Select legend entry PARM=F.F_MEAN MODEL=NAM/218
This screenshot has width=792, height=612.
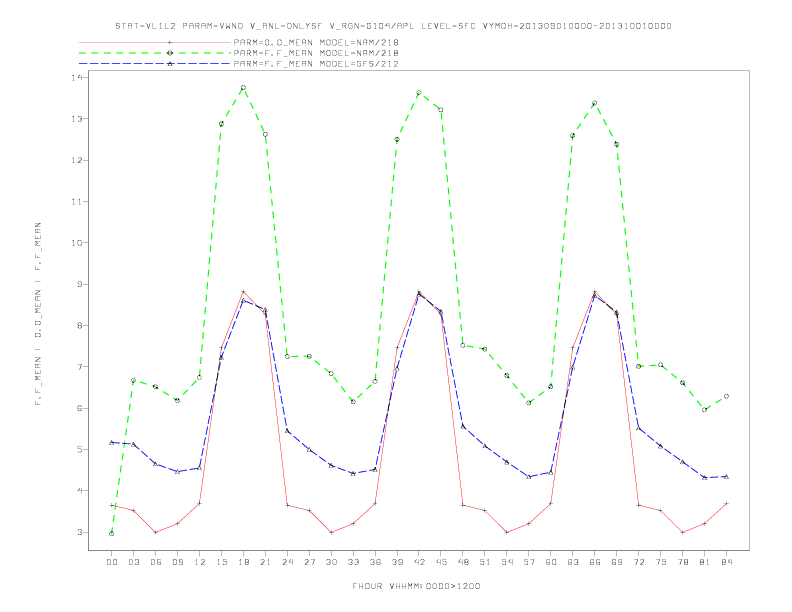pos(316,53)
